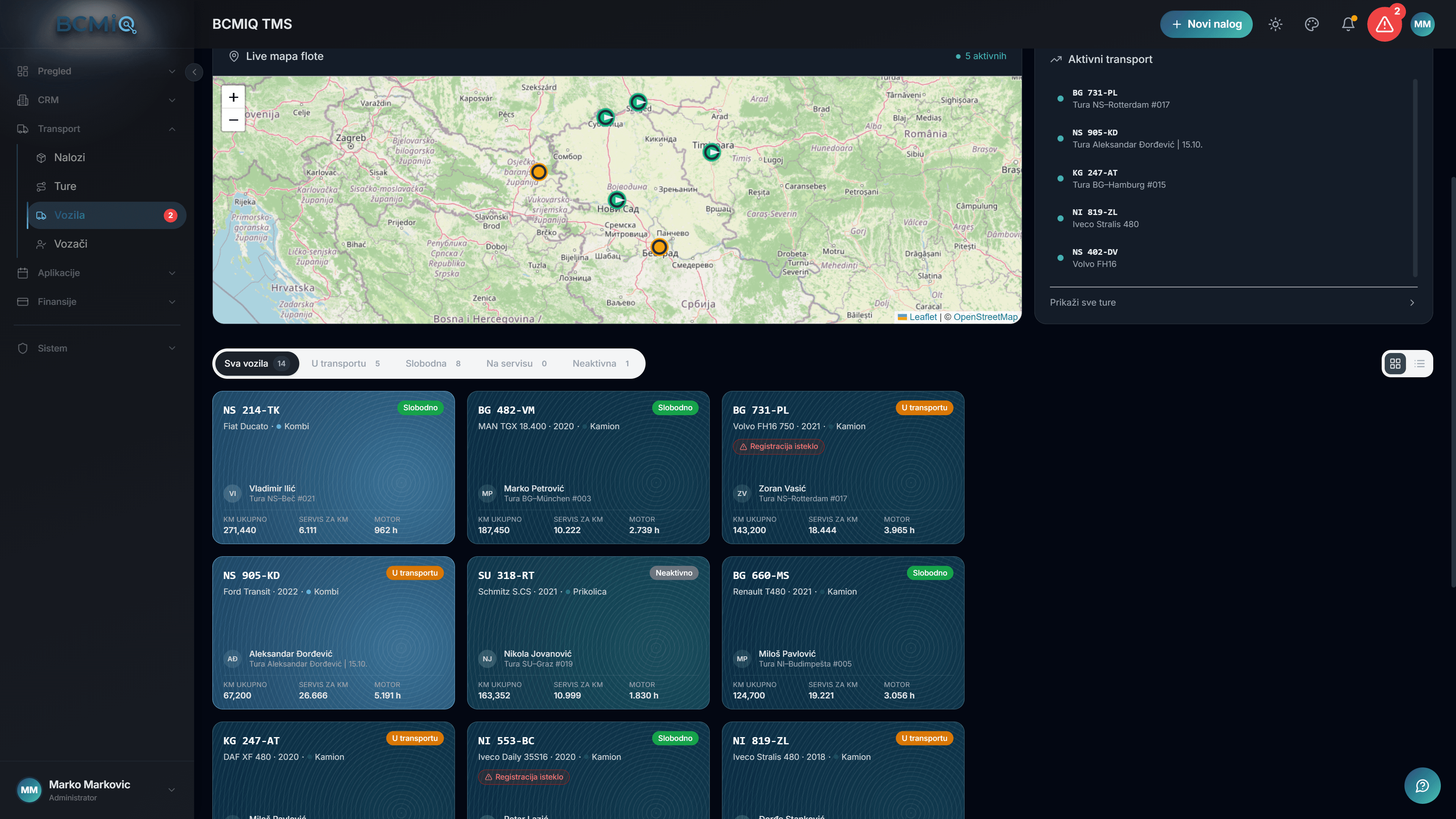Click green vehicle marker near Szeged
This screenshot has width=1456, height=819.
click(638, 102)
